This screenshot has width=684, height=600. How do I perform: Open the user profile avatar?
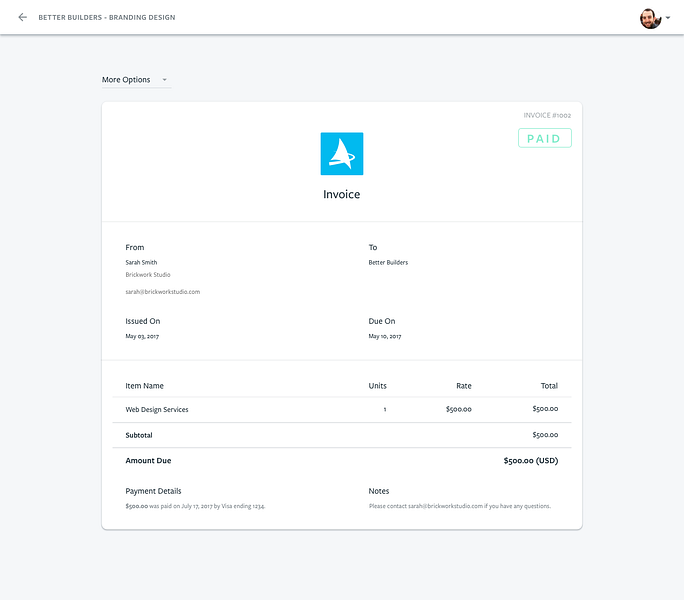tap(650, 18)
